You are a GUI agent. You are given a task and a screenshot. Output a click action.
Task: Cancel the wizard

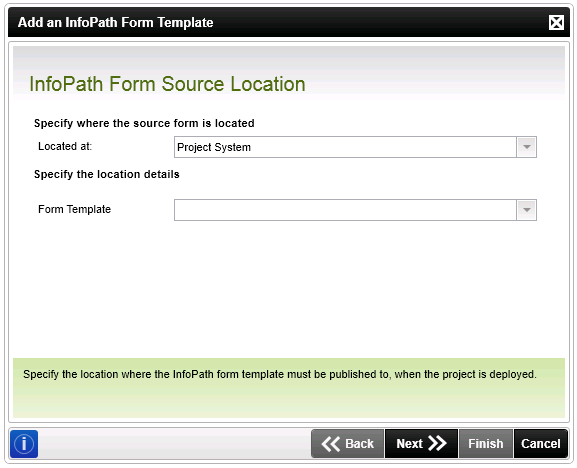(541, 444)
